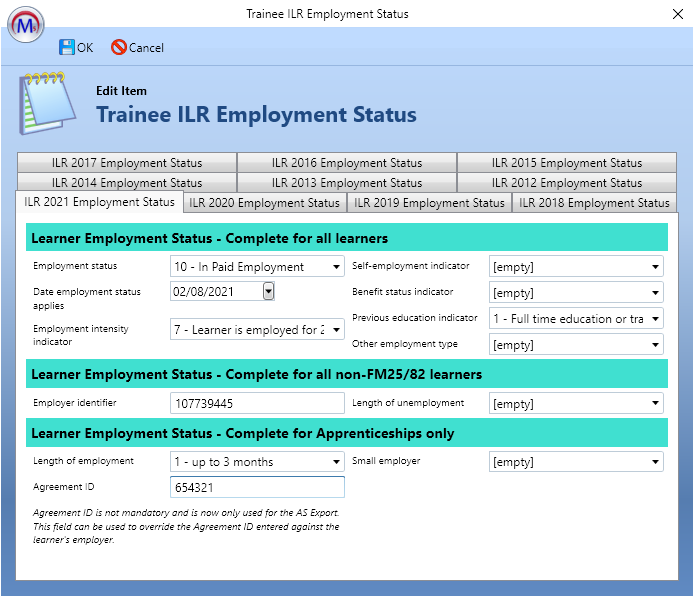Click the M application logo icon
694x597 pixels.
[25, 24]
